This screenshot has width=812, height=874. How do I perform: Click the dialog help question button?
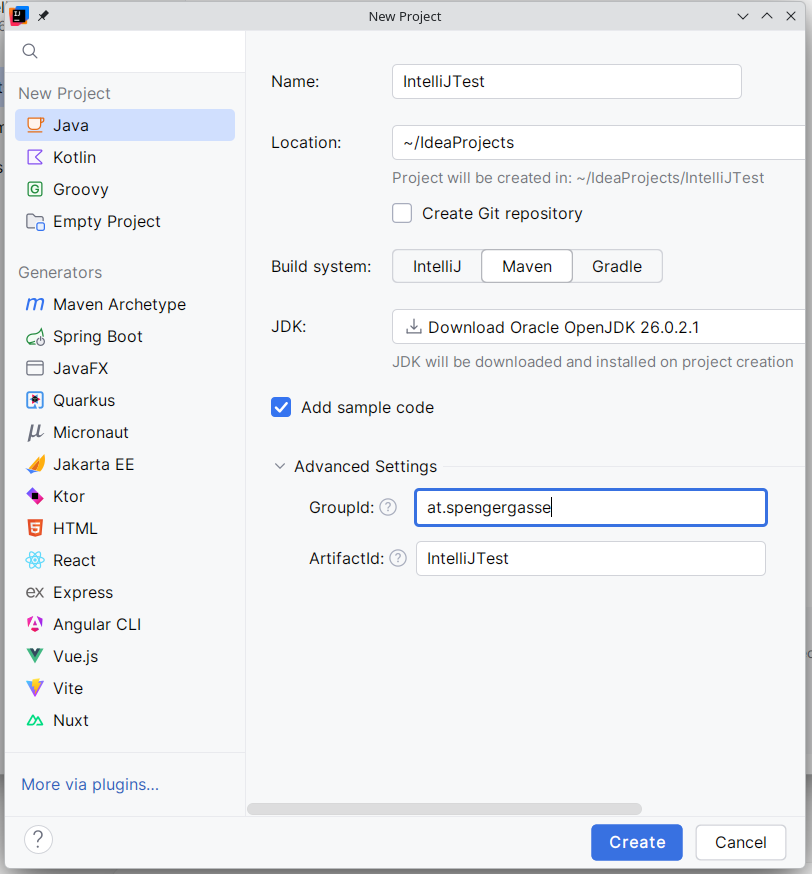tap(38, 839)
